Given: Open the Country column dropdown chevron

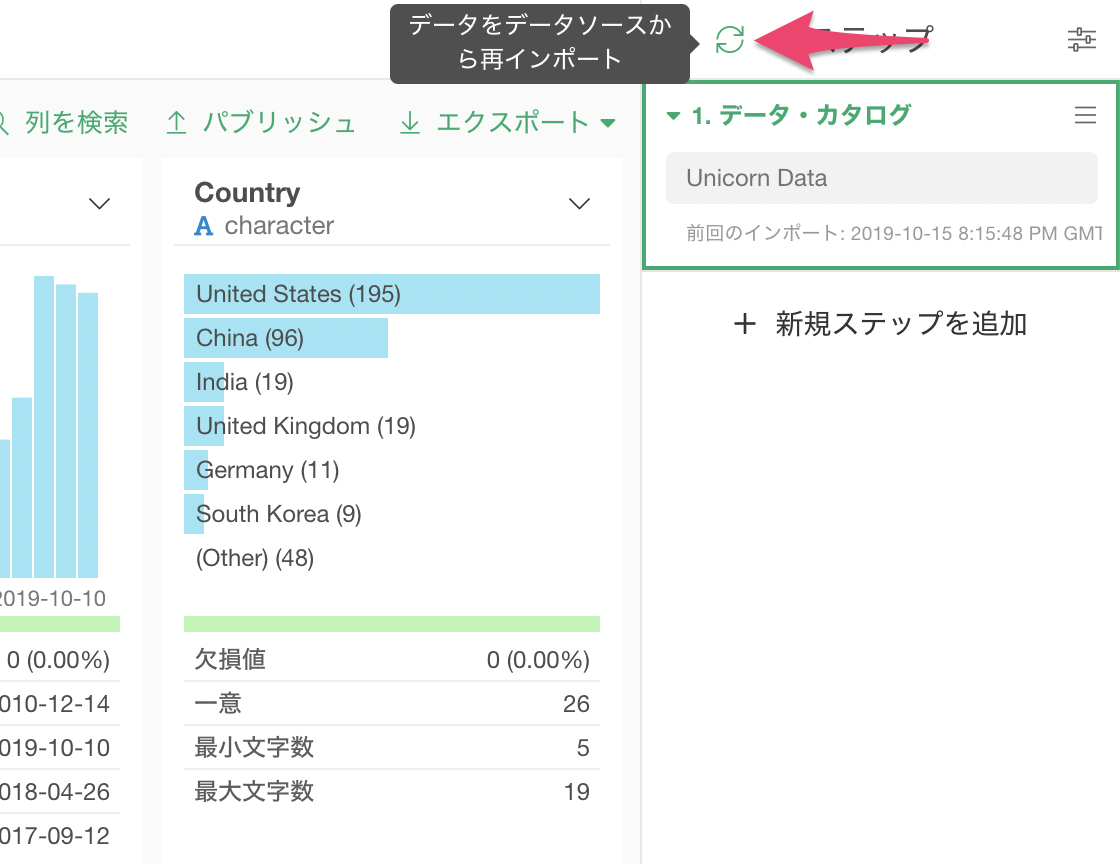Looking at the screenshot, I should click(x=579, y=204).
